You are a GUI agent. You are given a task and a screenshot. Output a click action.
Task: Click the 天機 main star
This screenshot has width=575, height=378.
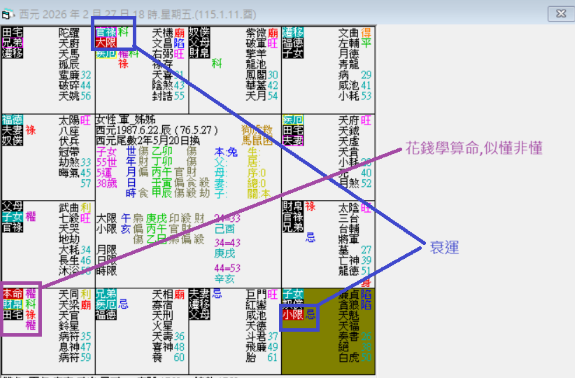pyautogui.click(x=162, y=33)
